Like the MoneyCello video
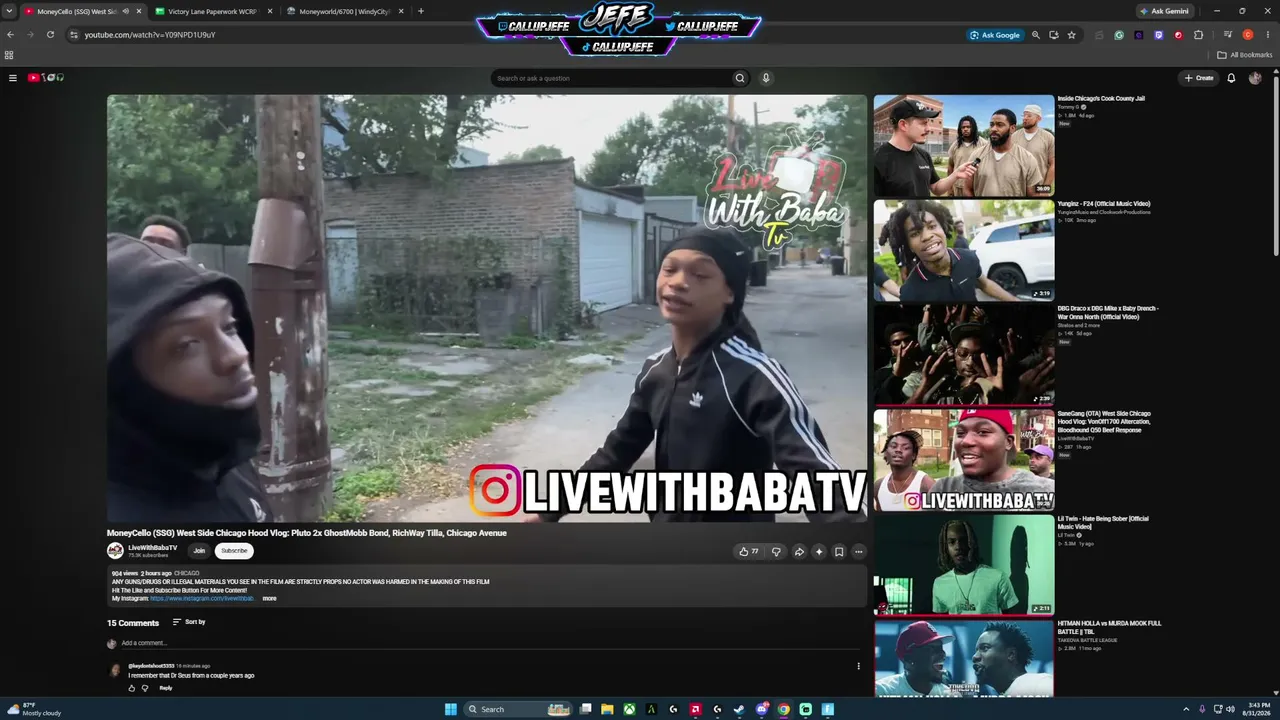Image resolution: width=1280 pixels, height=720 pixels. (748, 551)
